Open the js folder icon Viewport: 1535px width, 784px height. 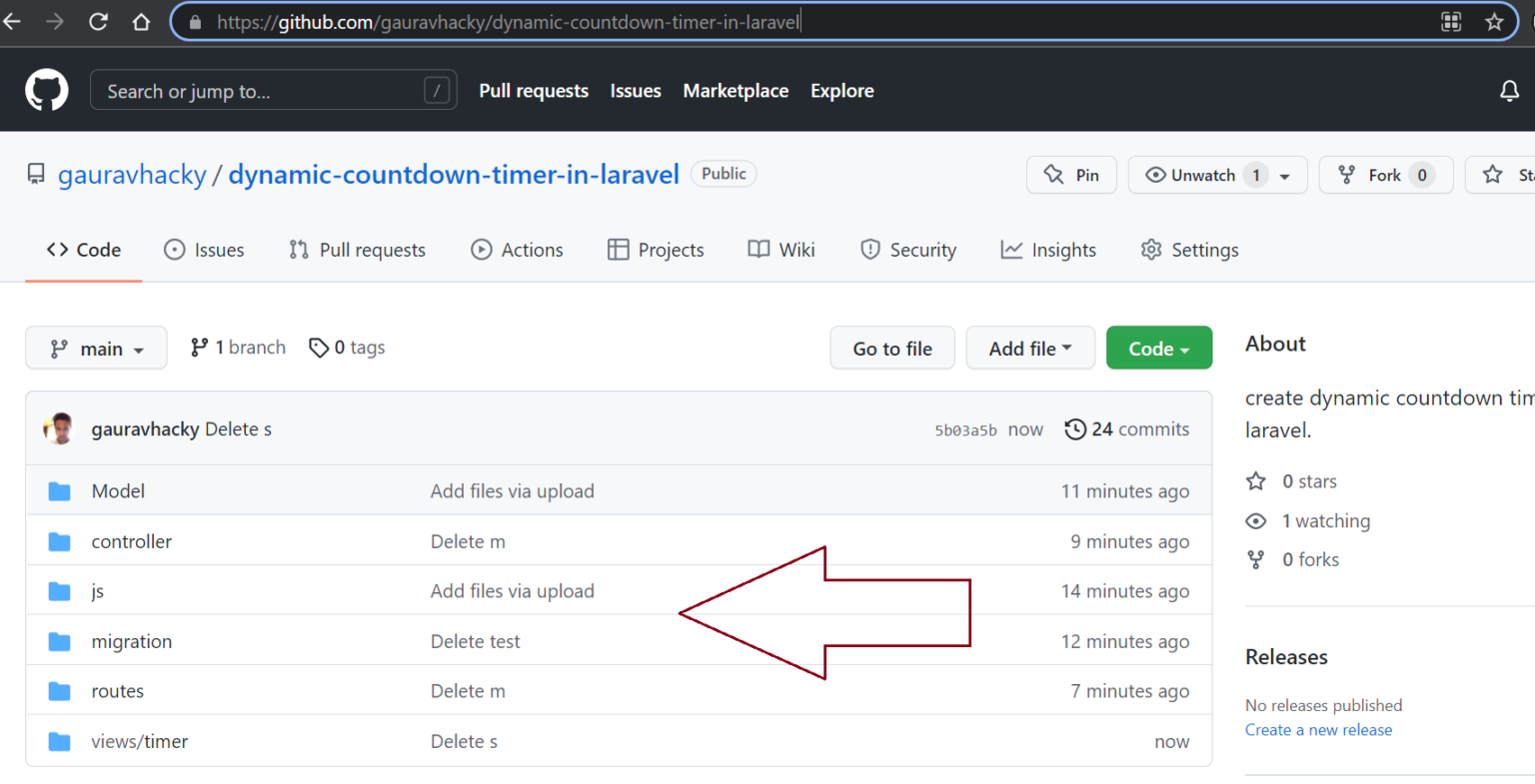pyautogui.click(x=60, y=591)
